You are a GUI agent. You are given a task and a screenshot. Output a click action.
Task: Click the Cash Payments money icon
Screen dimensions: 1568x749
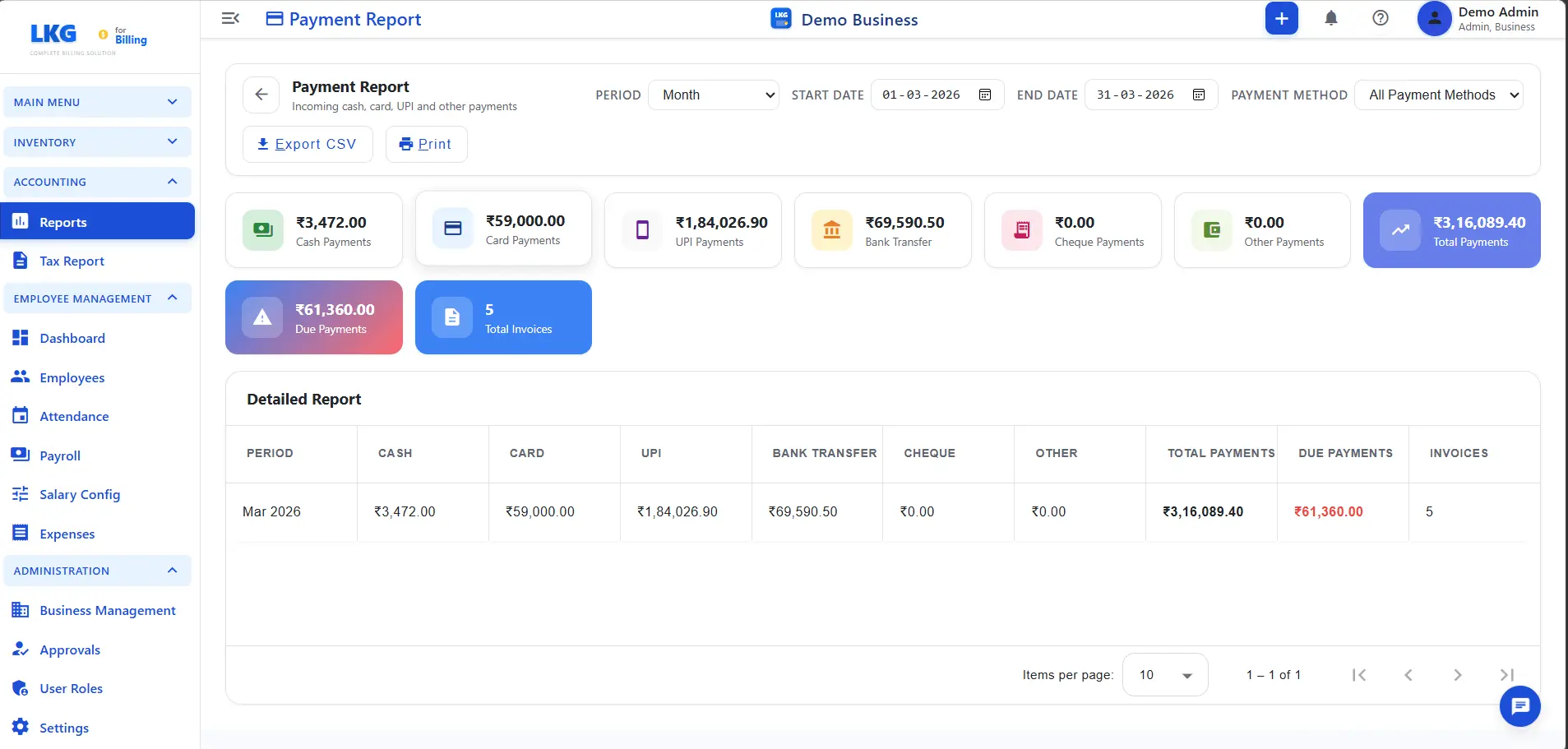[263, 229]
